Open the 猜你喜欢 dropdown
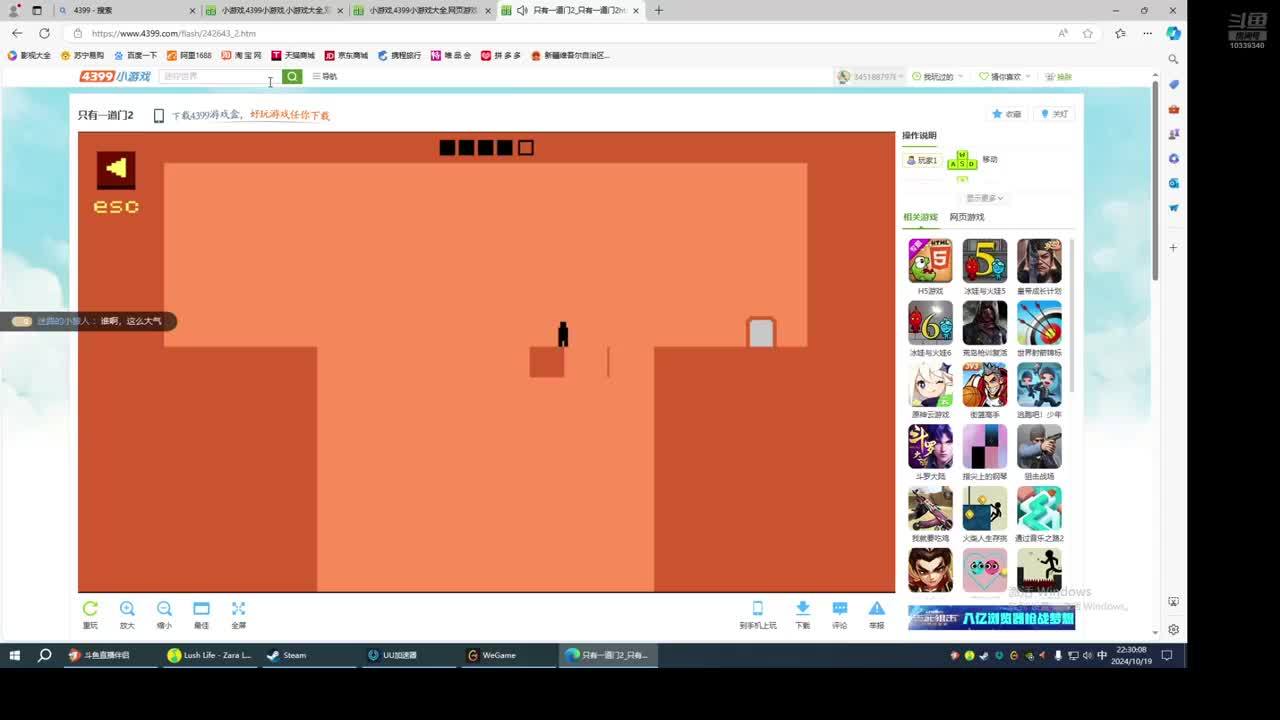 point(1003,77)
